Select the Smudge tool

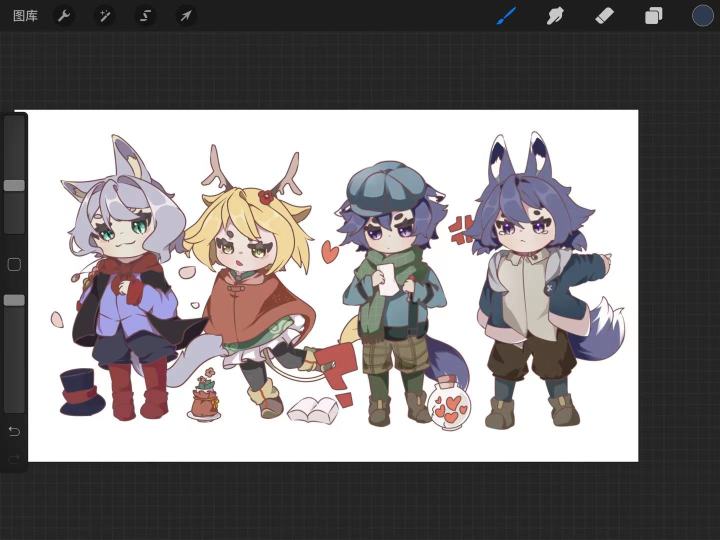tap(555, 16)
